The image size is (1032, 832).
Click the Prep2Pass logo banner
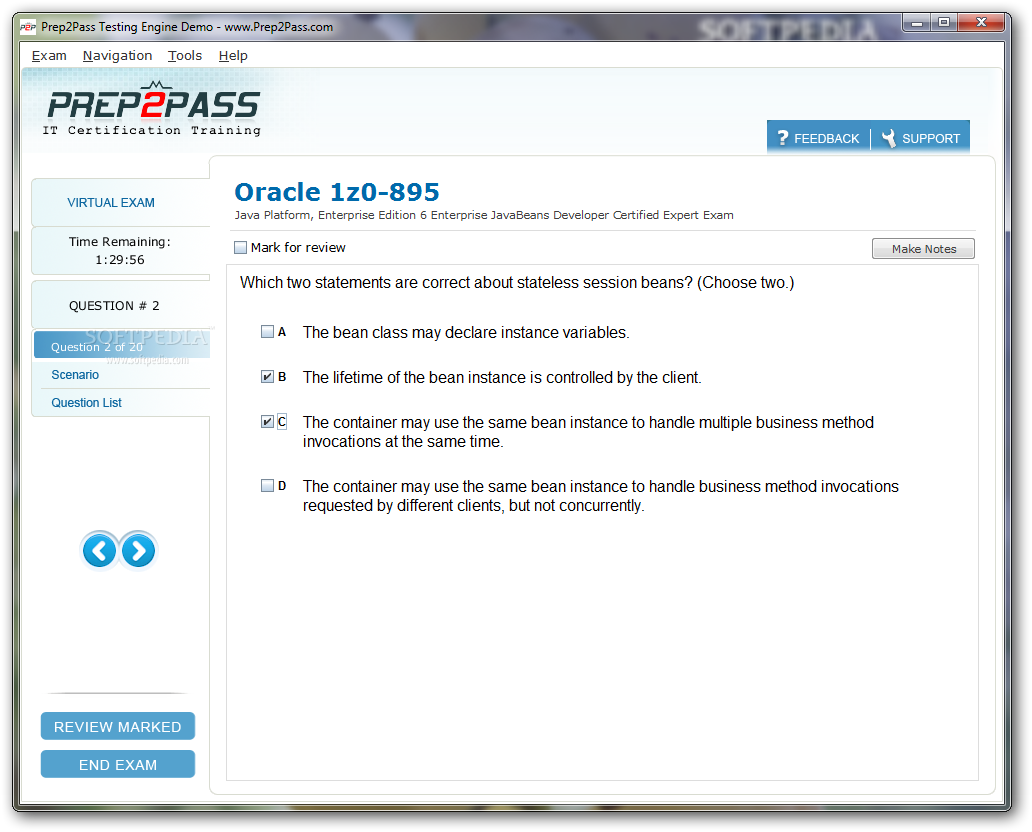tap(153, 109)
